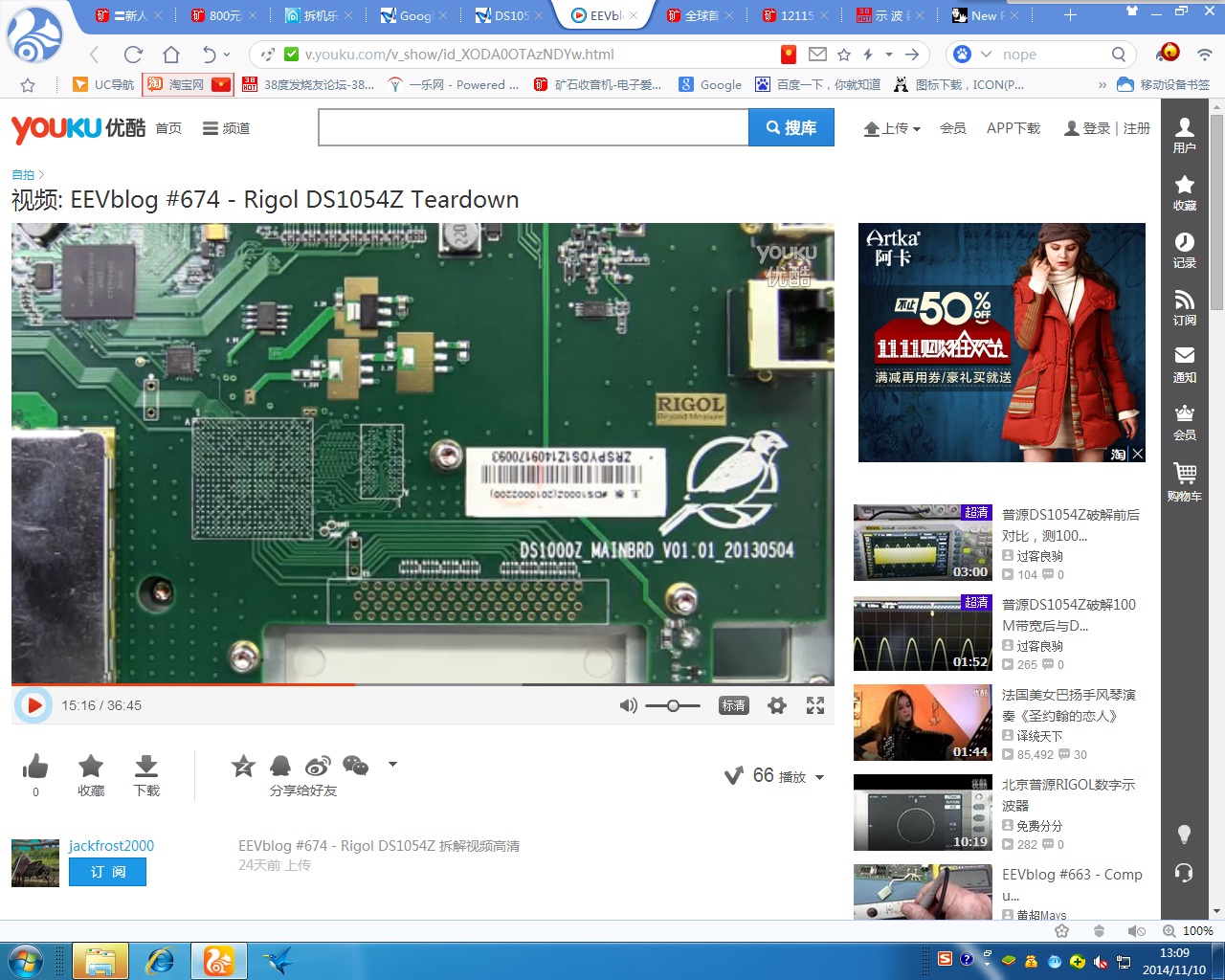Image resolution: width=1225 pixels, height=980 pixels.
Task: Open sidebar 收藏 favorites icon
Action: 1185,192
